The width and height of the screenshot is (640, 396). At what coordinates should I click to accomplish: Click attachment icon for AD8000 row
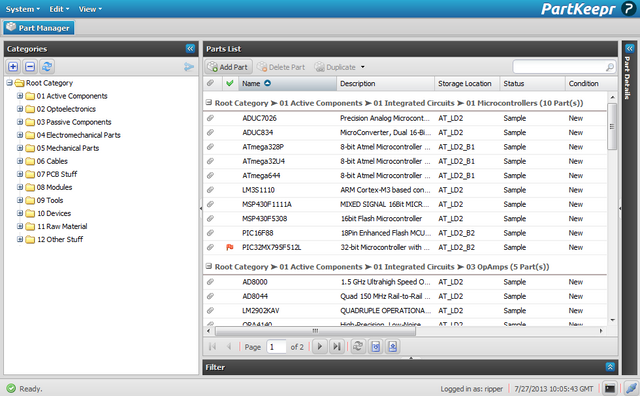pos(210,282)
